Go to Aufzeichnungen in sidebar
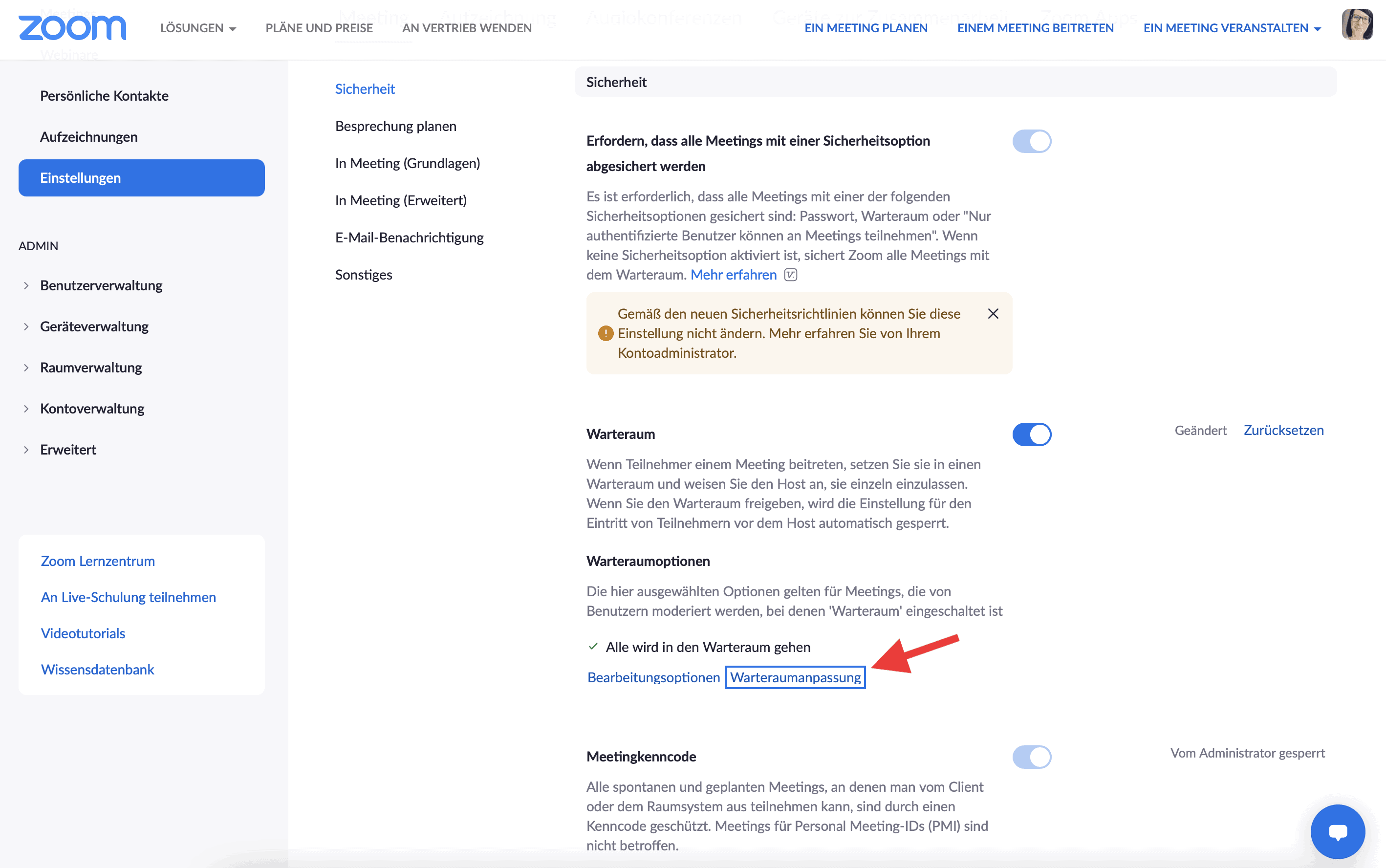This screenshot has height=868, width=1386. pyautogui.click(x=89, y=137)
